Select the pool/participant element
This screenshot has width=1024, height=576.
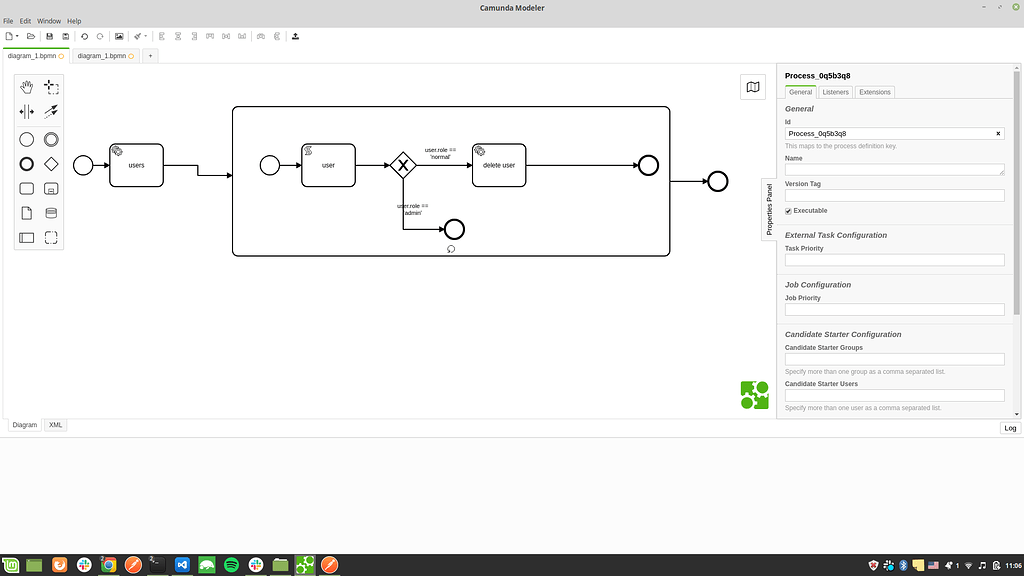(26, 238)
